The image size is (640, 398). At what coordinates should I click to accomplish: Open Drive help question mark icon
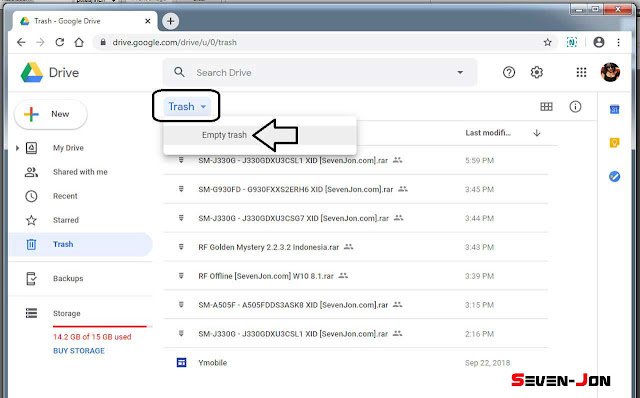(x=509, y=72)
